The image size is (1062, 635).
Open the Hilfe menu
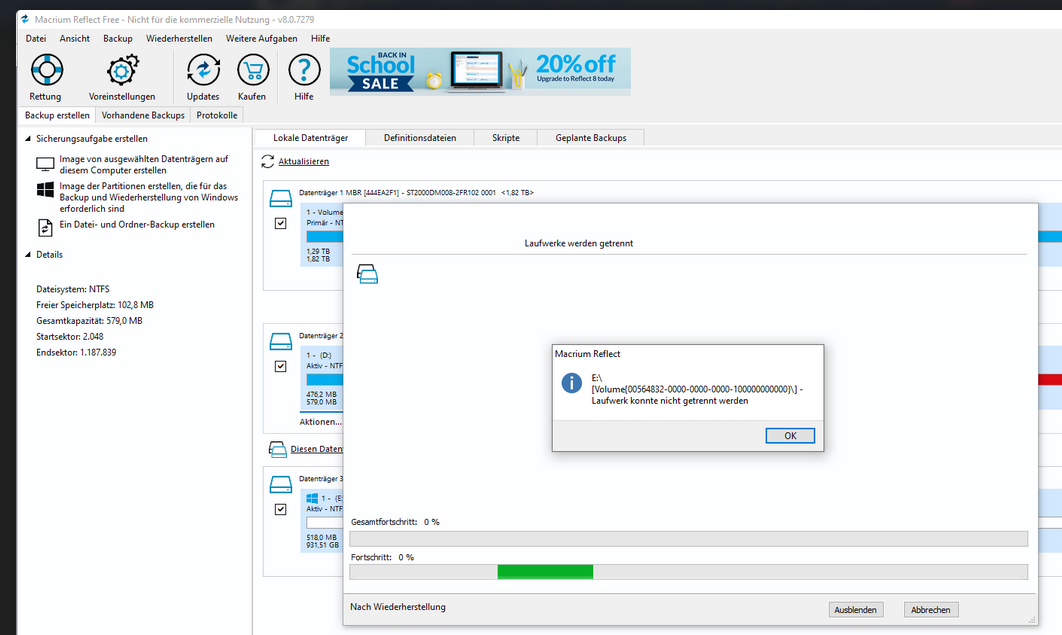[x=320, y=39]
